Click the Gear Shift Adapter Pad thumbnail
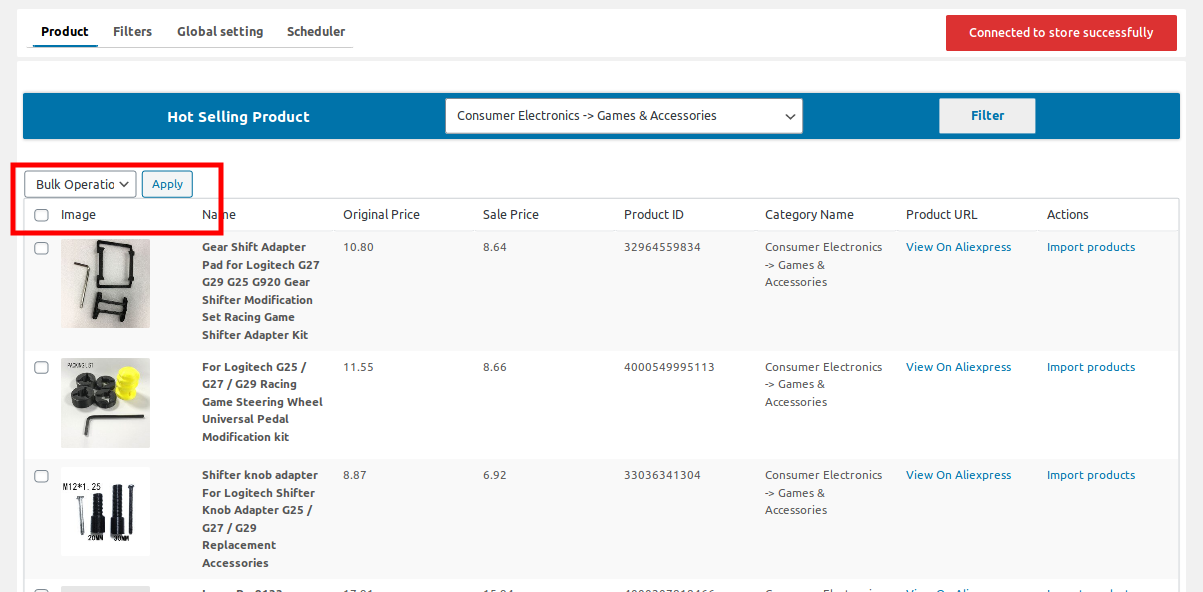 pyautogui.click(x=105, y=283)
